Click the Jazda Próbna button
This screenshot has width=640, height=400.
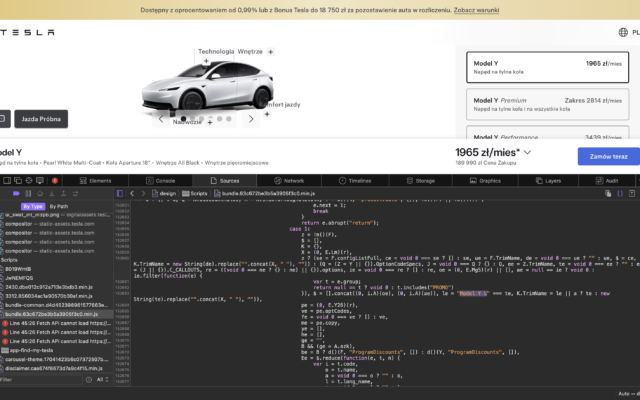click(x=41, y=119)
